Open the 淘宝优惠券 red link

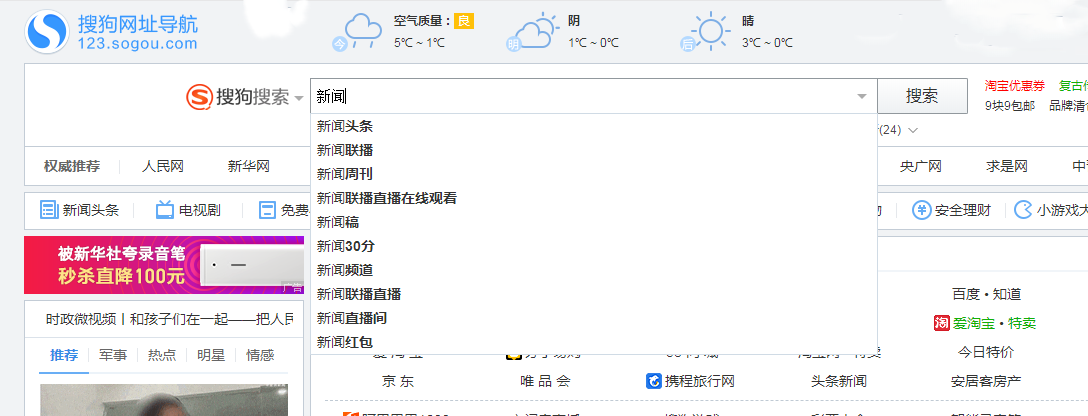(1015, 86)
